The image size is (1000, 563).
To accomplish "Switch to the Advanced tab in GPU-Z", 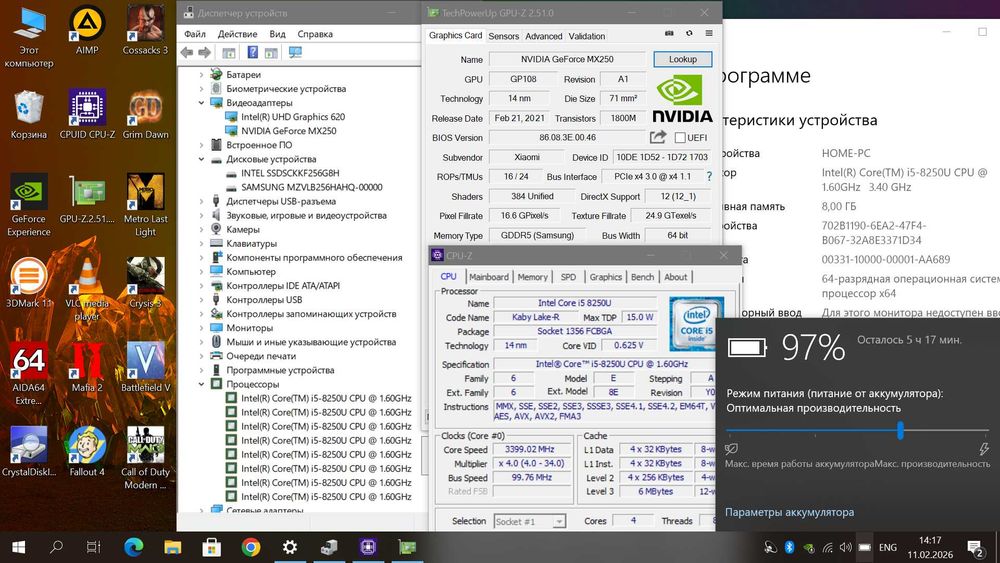I will [x=544, y=36].
